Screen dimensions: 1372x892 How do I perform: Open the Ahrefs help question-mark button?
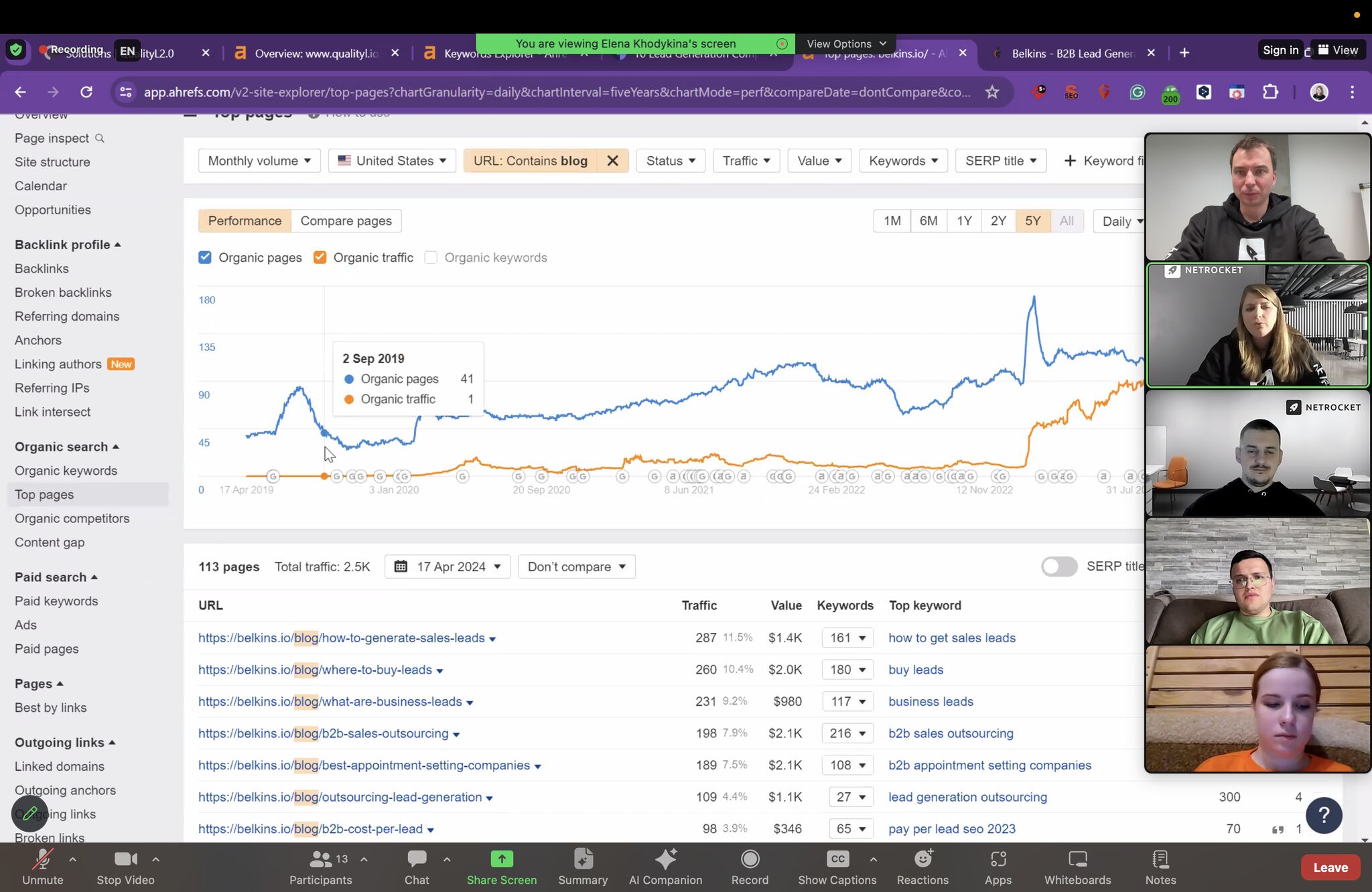[x=1324, y=815]
